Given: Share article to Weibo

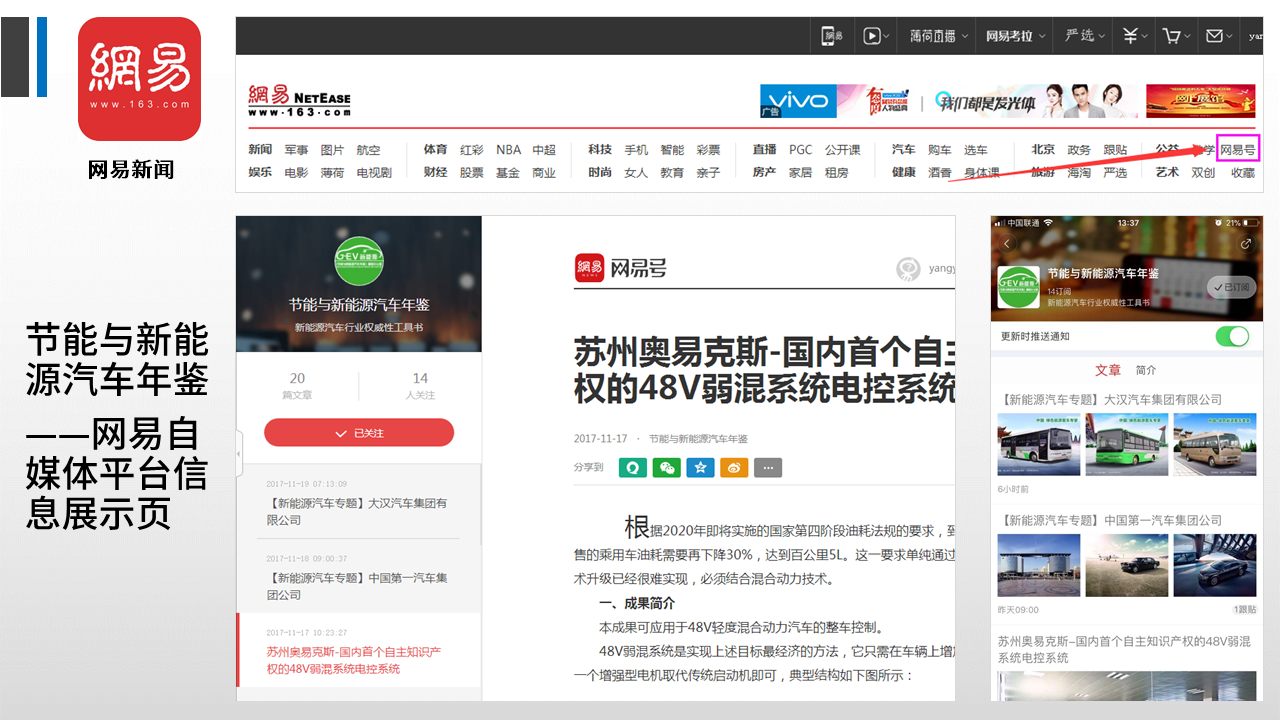Looking at the screenshot, I should 734,467.
